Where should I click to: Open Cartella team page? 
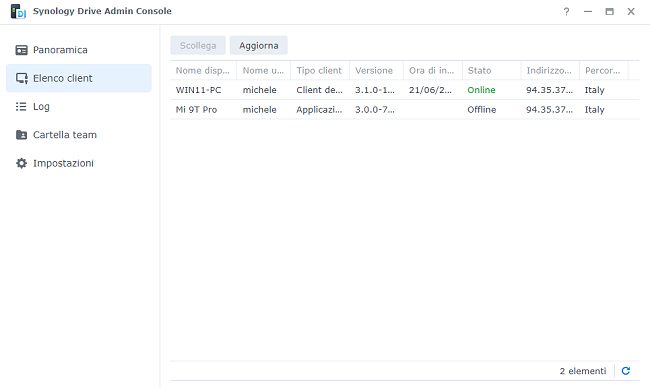click(79, 135)
